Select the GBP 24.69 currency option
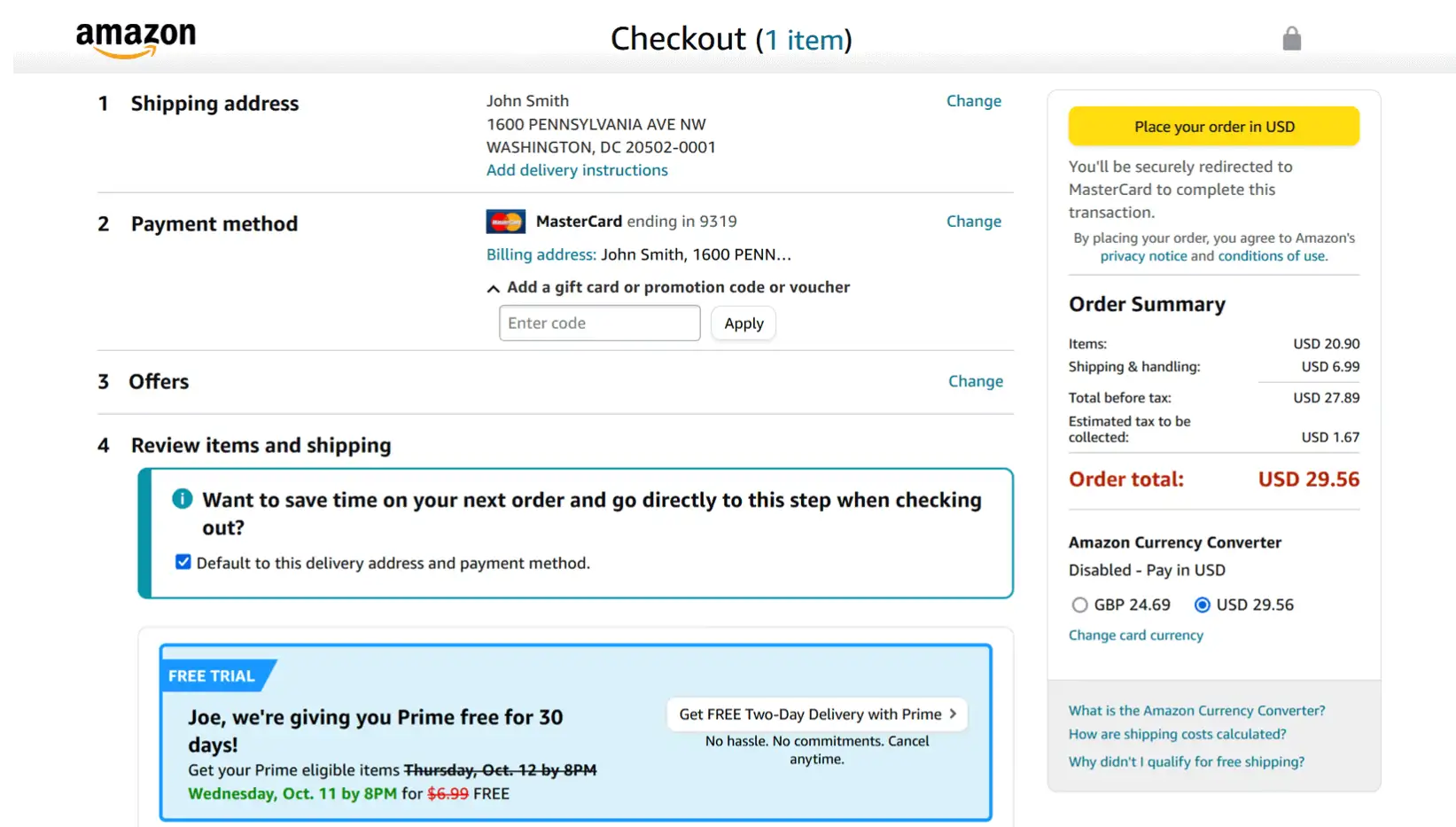 pos(1079,605)
